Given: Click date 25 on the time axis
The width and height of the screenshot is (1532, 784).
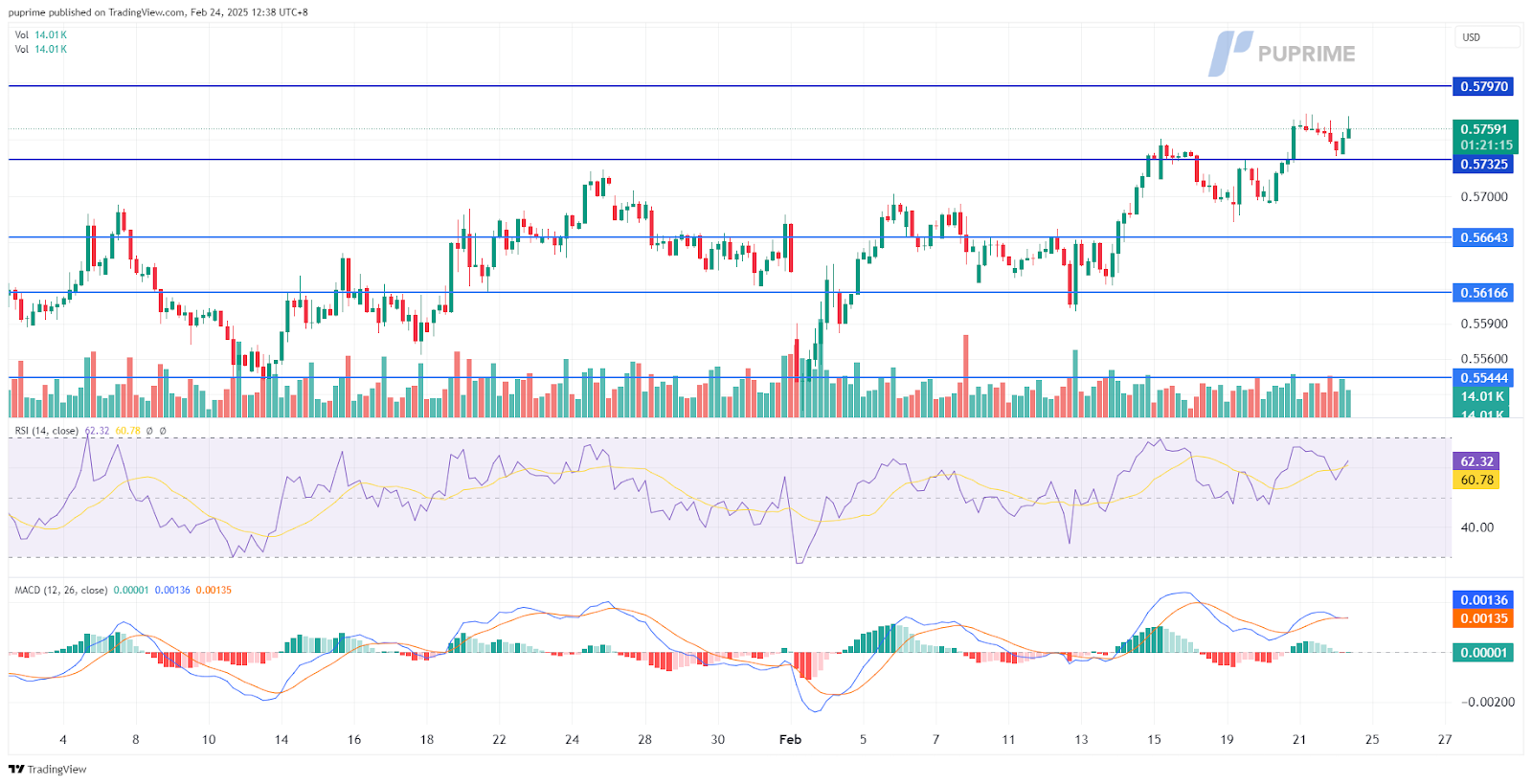Looking at the screenshot, I should pos(1372,739).
